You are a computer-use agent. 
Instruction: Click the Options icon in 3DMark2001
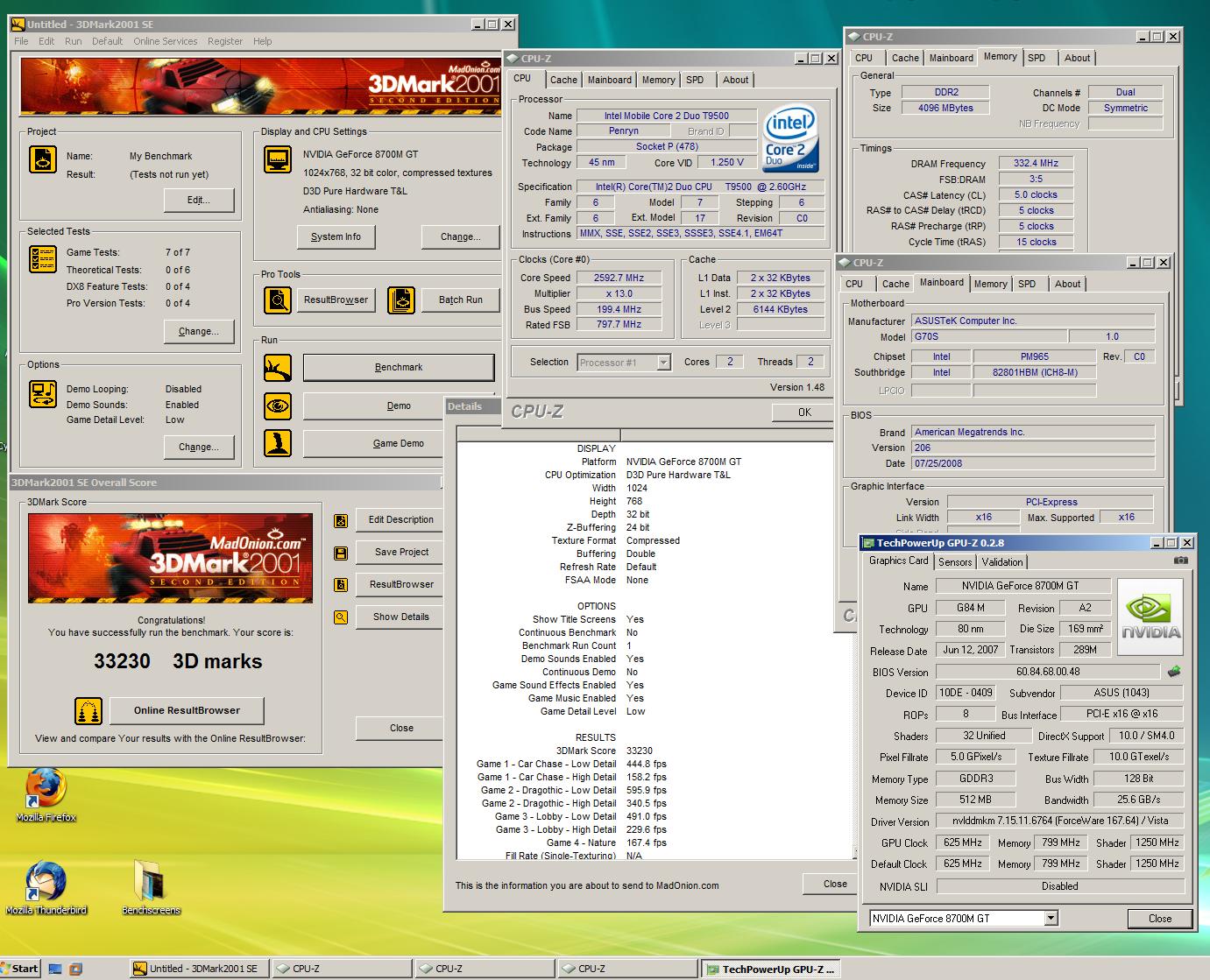pos(43,393)
